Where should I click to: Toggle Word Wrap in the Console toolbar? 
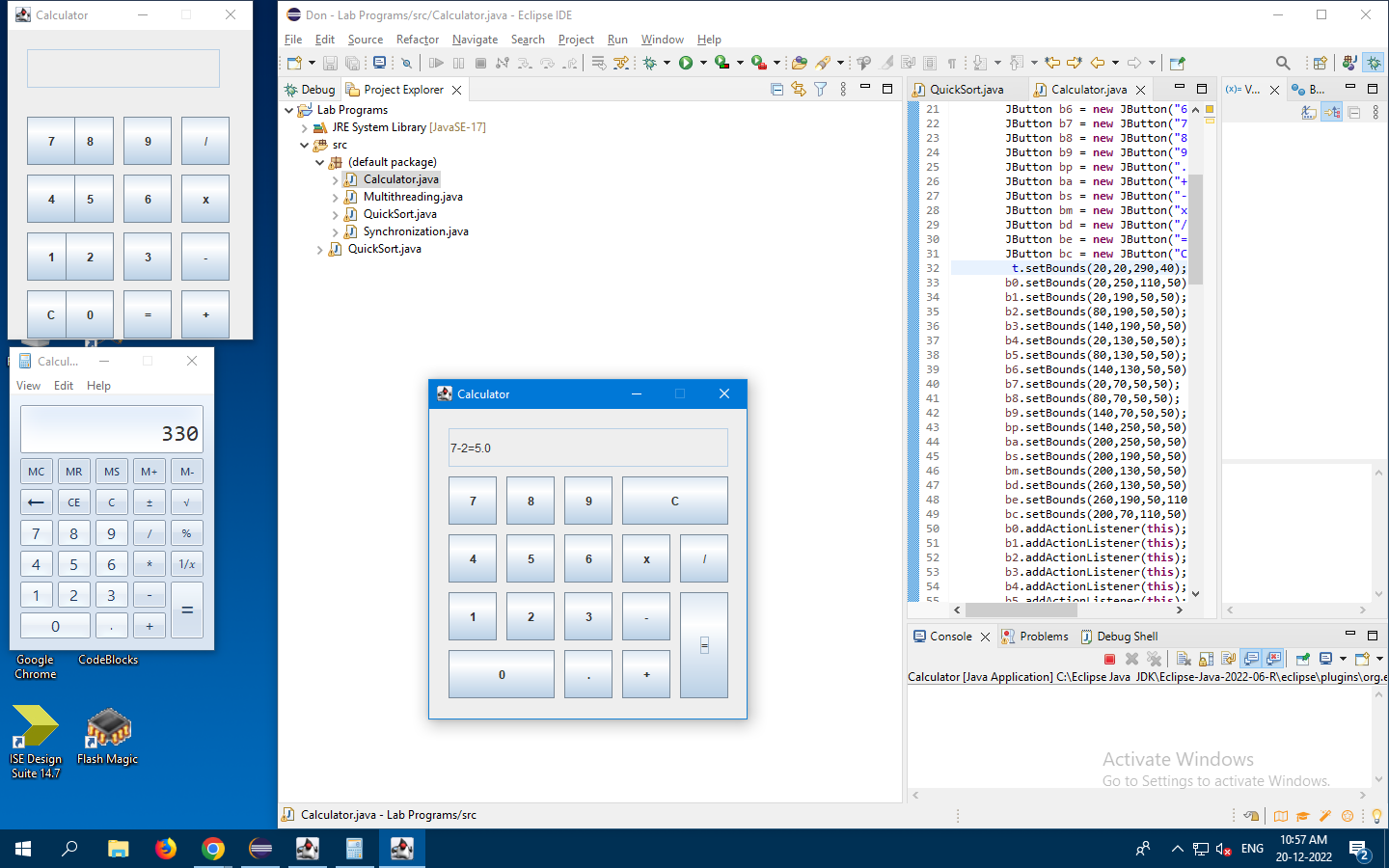pos(1228,659)
